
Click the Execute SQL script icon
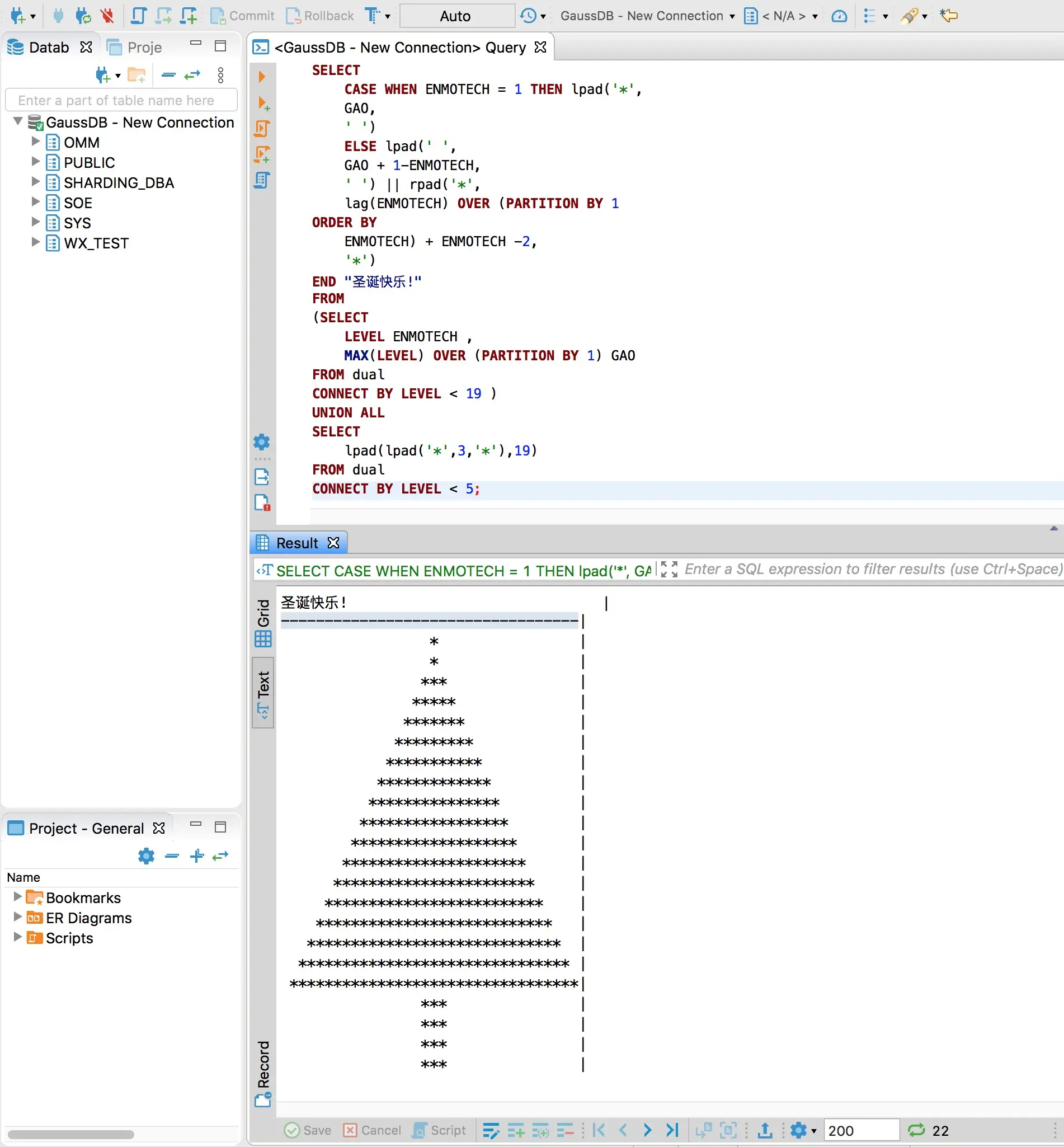coord(261,128)
